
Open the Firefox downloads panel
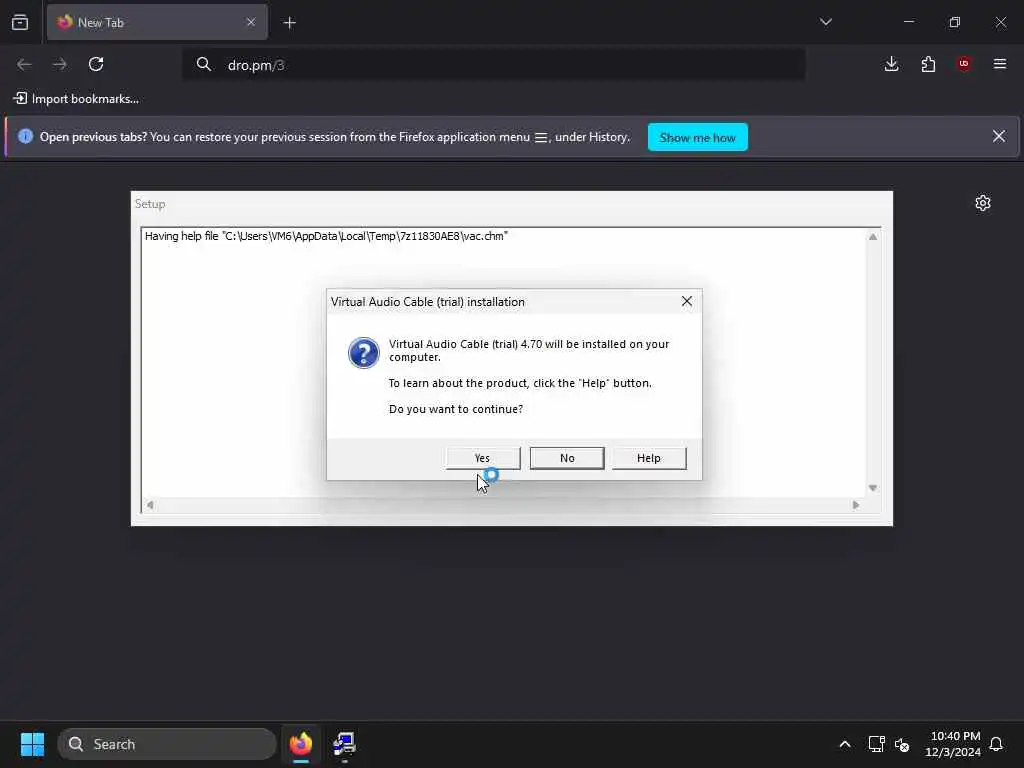[891, 64]
